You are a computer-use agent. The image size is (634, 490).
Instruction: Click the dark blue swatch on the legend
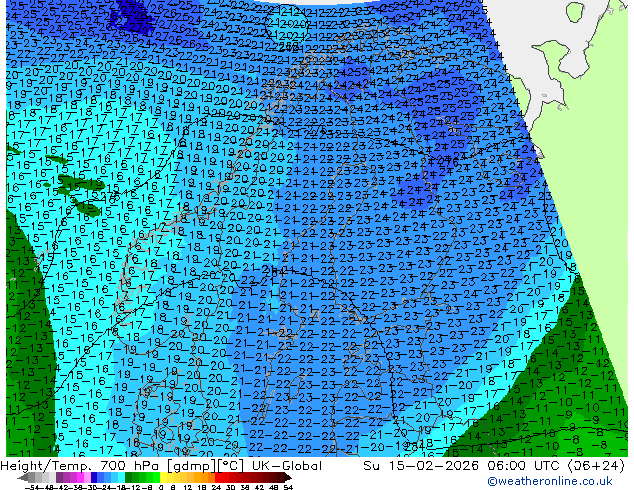94,478
